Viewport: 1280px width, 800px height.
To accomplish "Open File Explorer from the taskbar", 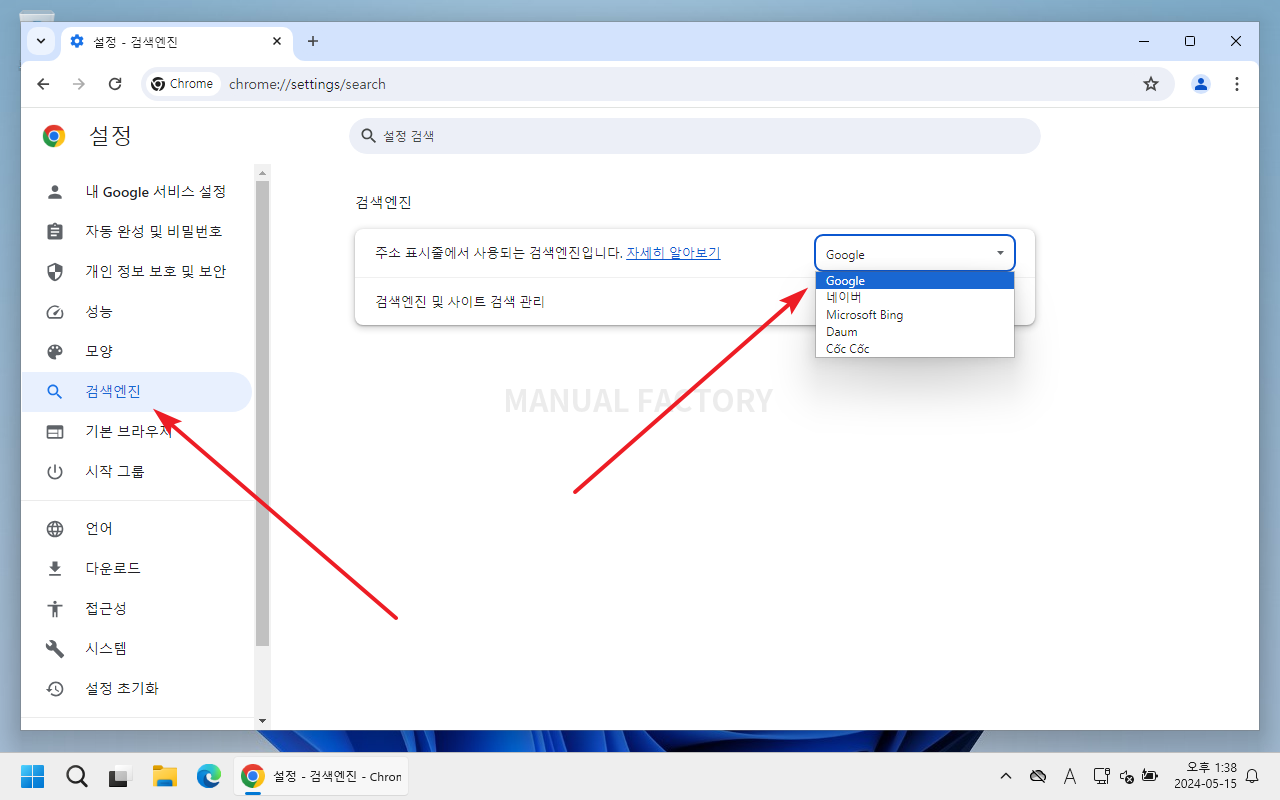I will click(x=165, y=776).
